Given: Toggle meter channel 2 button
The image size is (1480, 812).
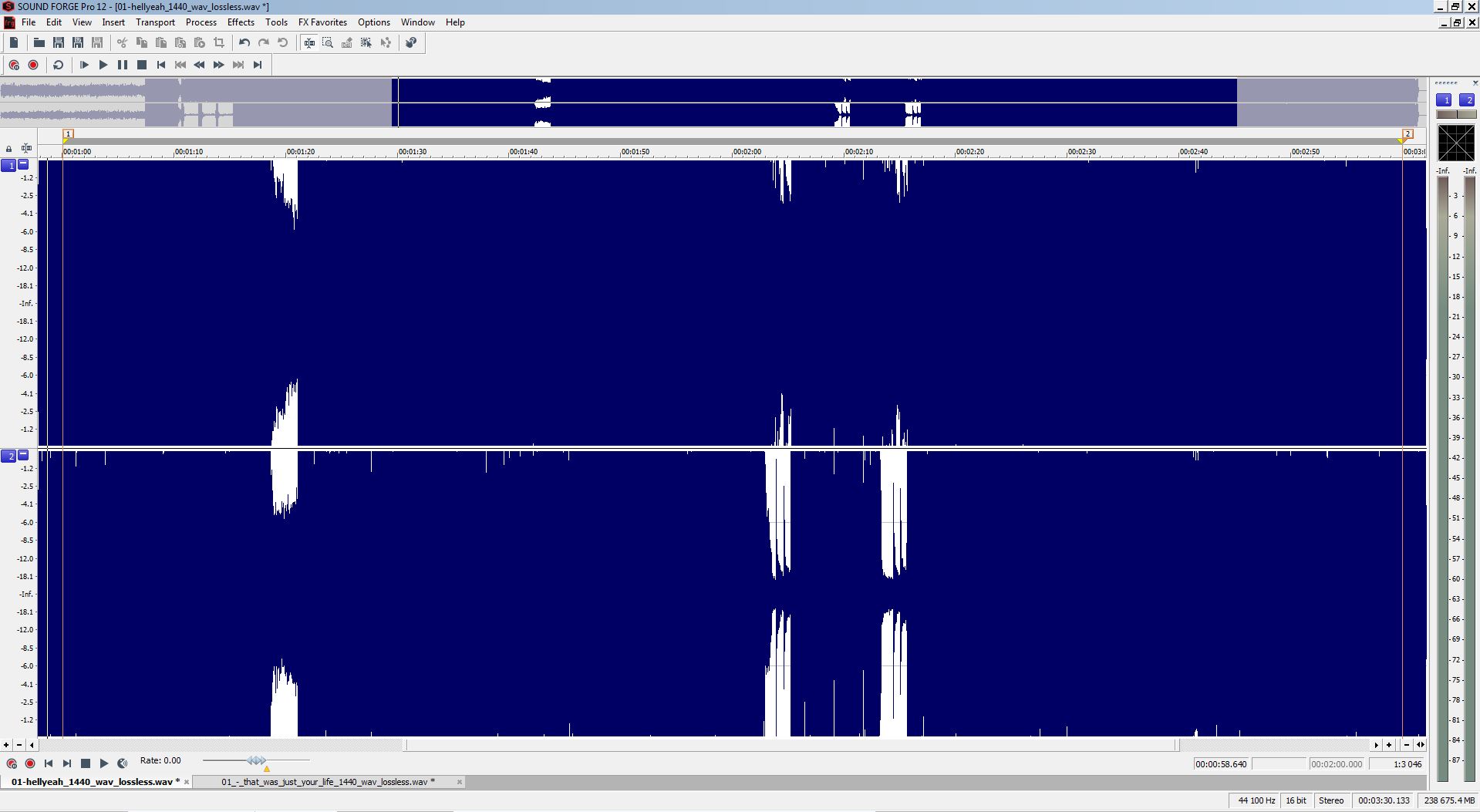Looking at the screenshot, I should click(1467, 100).
